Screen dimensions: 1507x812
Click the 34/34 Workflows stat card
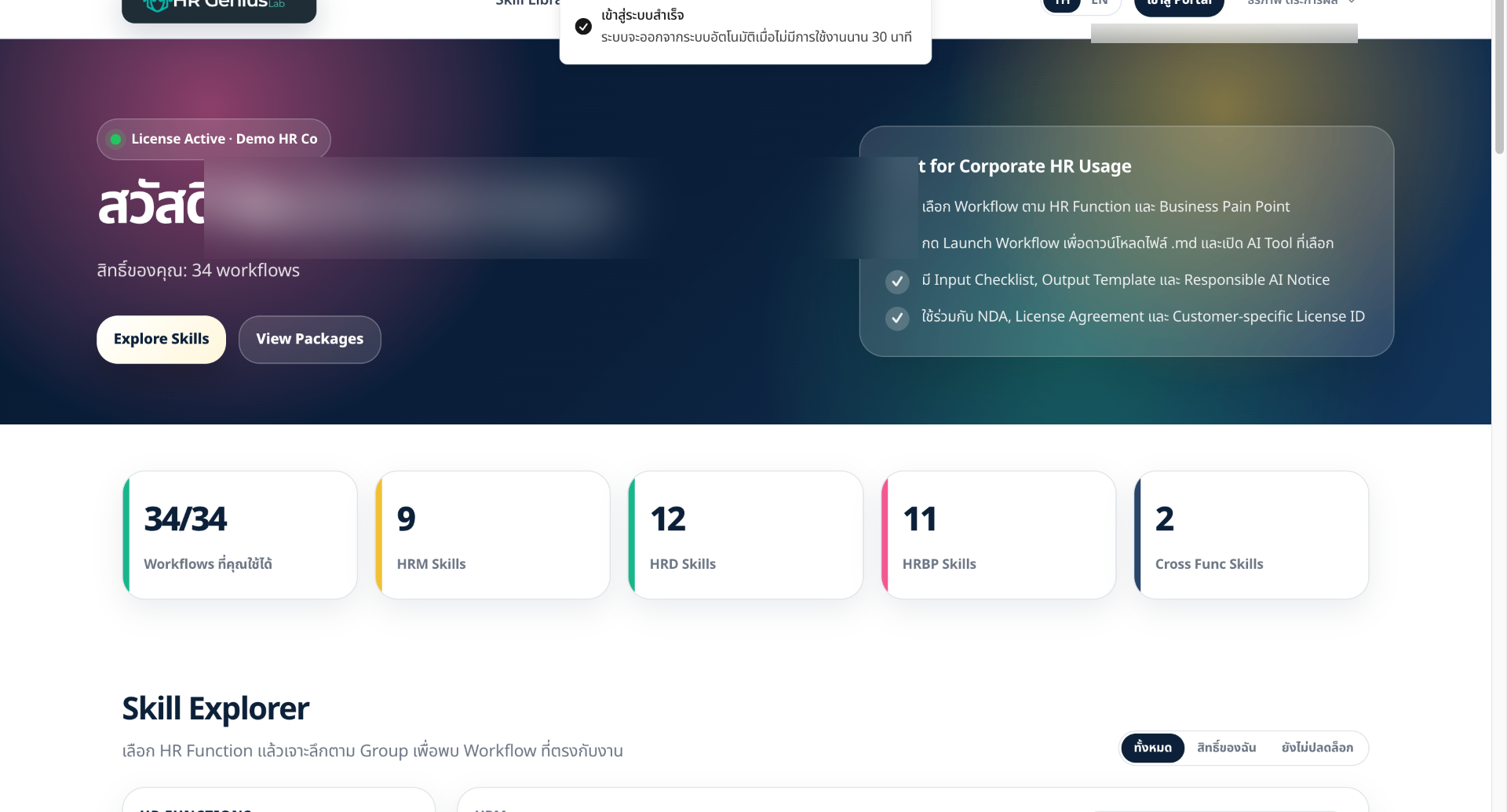240,535
